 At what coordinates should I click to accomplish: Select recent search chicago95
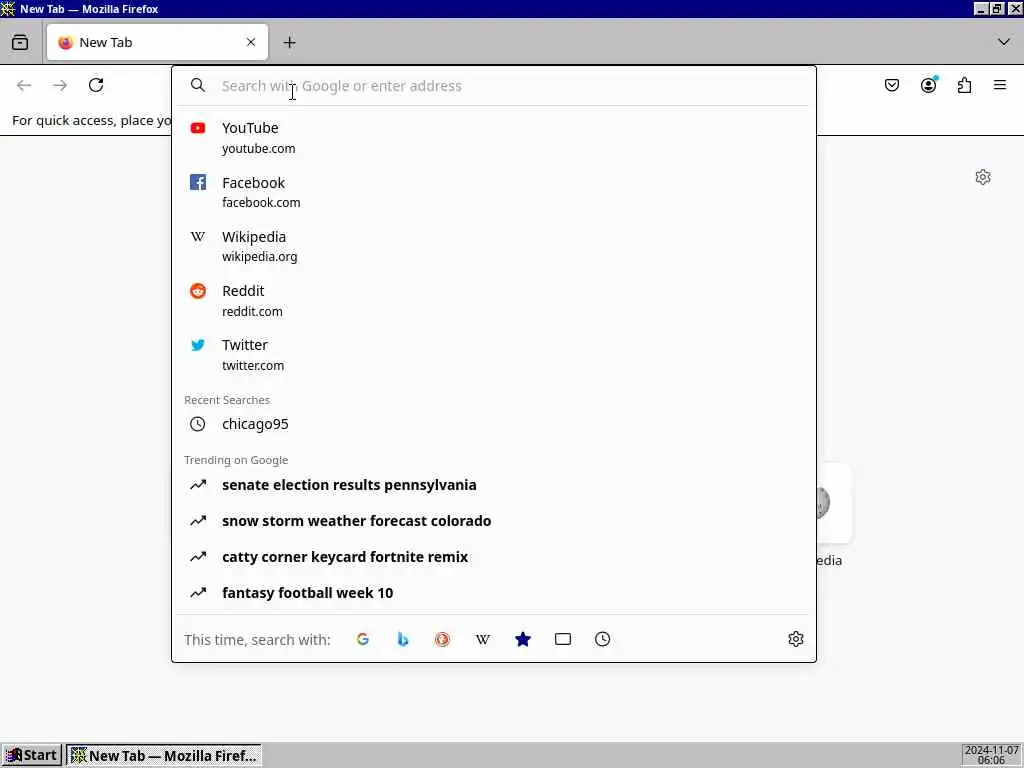[x=494, y=424]
